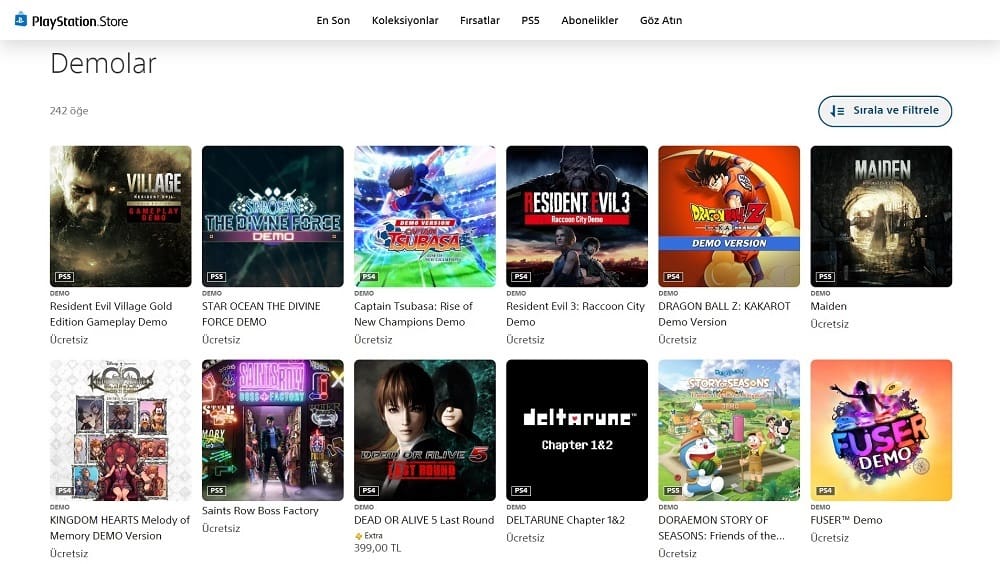The width and height of the screenshot is (1000, 564).
Task: Click the DELTARUNE Chapter 1&2 title text
Action: [565, 520]
